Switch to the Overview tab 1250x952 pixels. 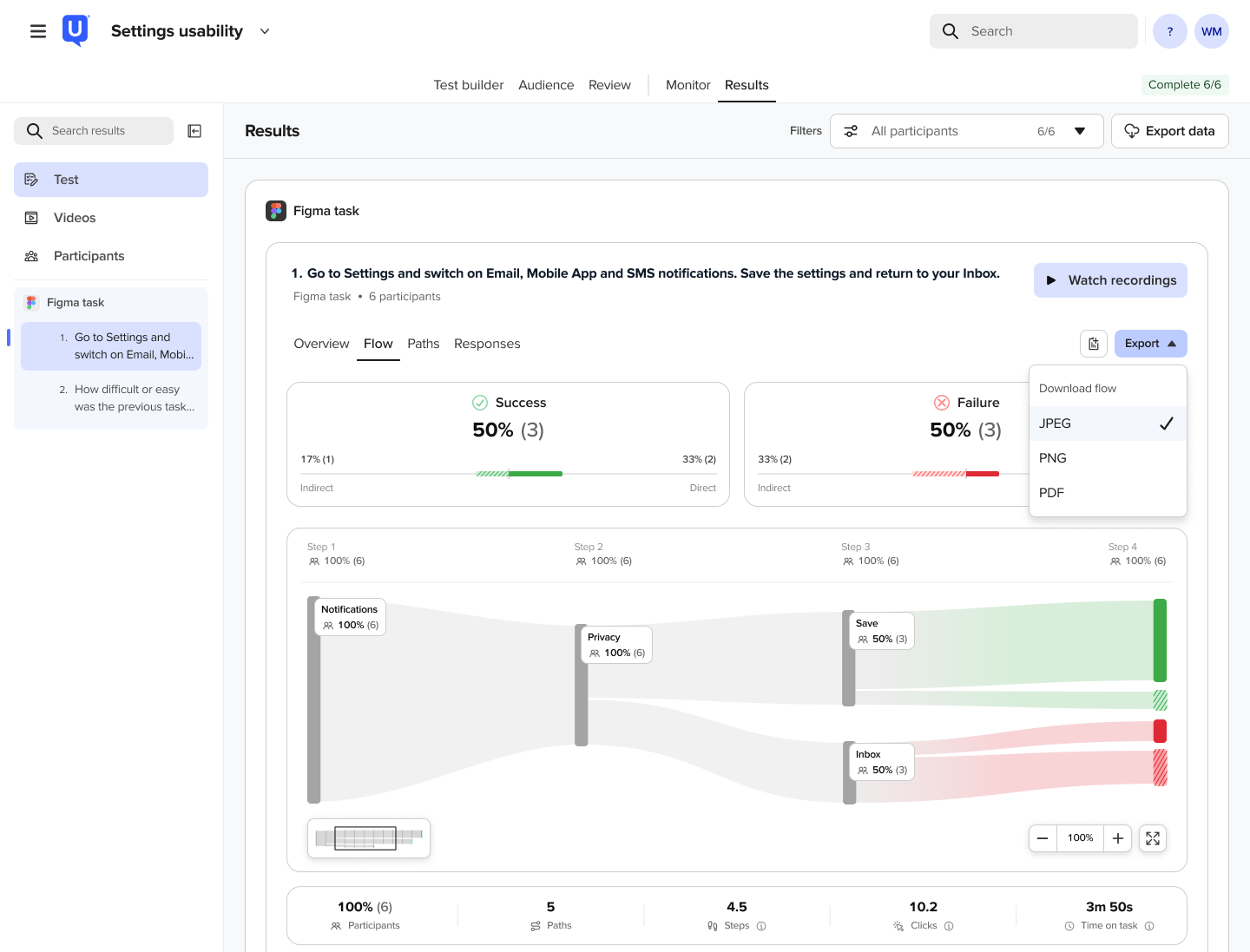[x=321, y=344]
